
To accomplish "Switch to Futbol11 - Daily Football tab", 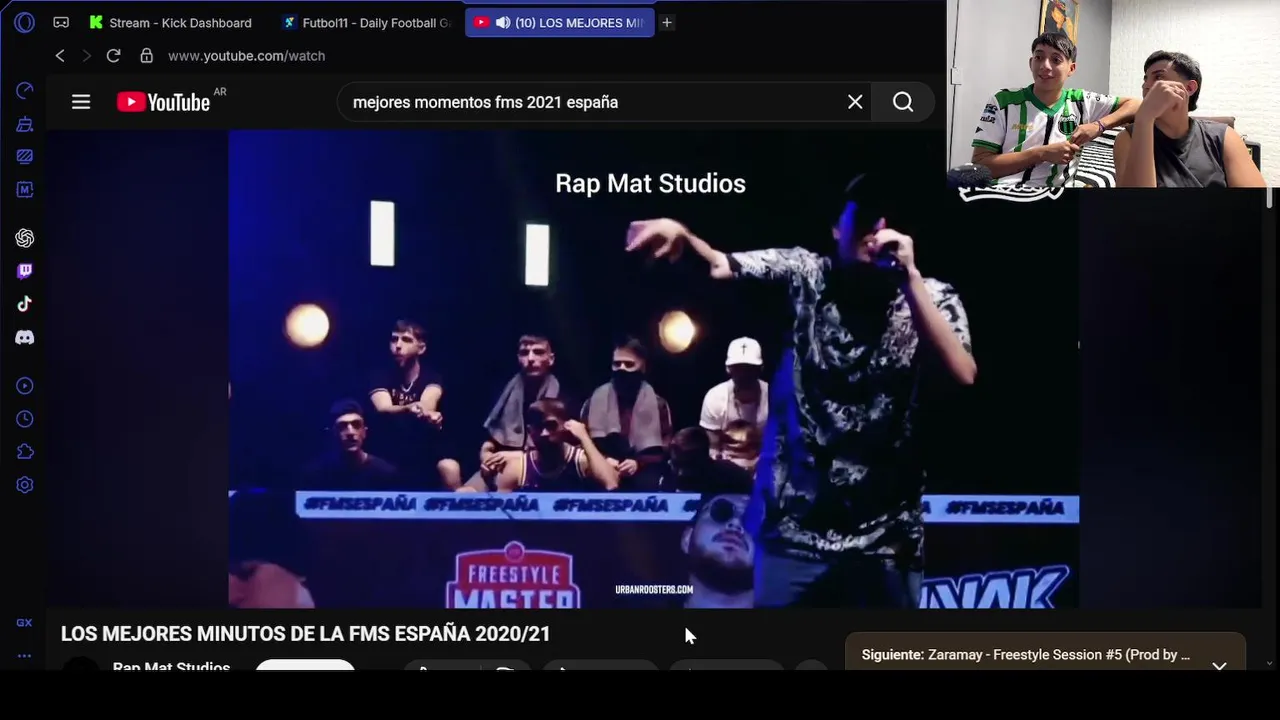I will tap(367, 22).
